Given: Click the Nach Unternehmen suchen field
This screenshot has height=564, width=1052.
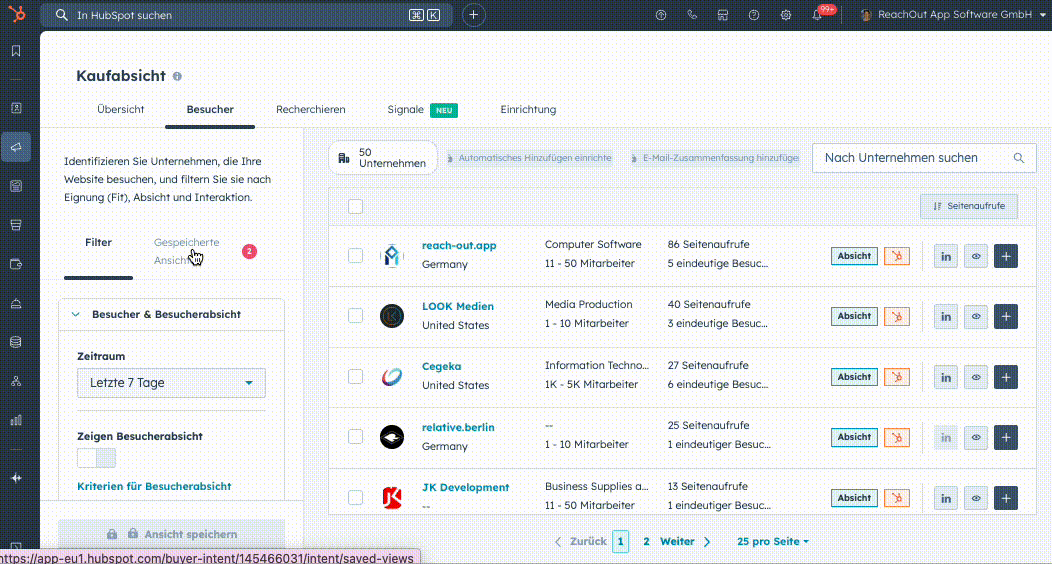Looking at the screenshot, I should click(914, 158).
